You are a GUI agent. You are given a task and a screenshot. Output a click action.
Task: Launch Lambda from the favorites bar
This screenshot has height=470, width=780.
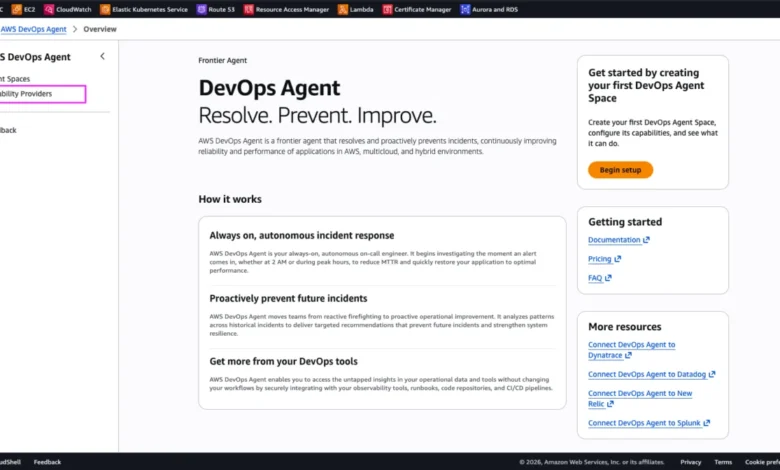point(356,9)
